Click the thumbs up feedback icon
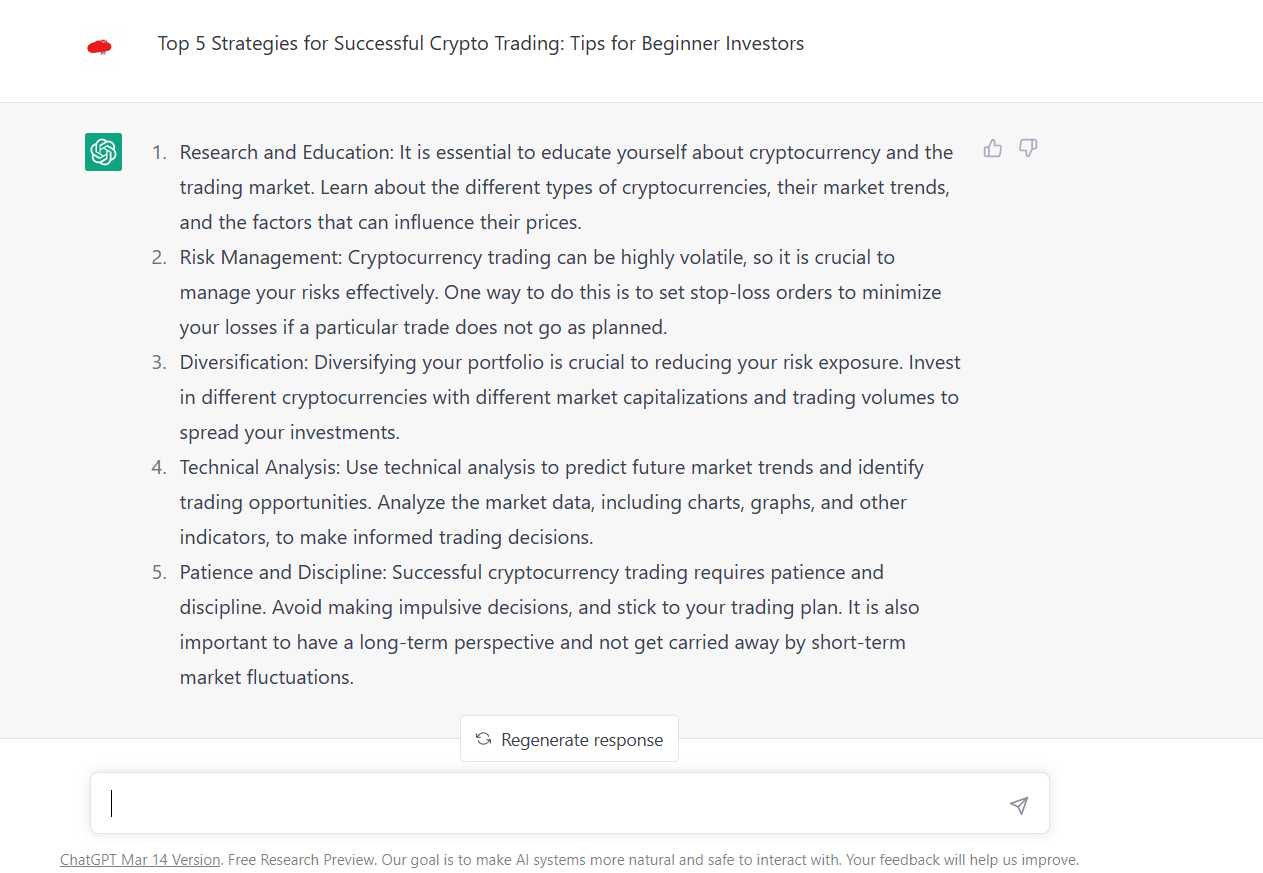 pyautogui.click(x=993, y=149)
